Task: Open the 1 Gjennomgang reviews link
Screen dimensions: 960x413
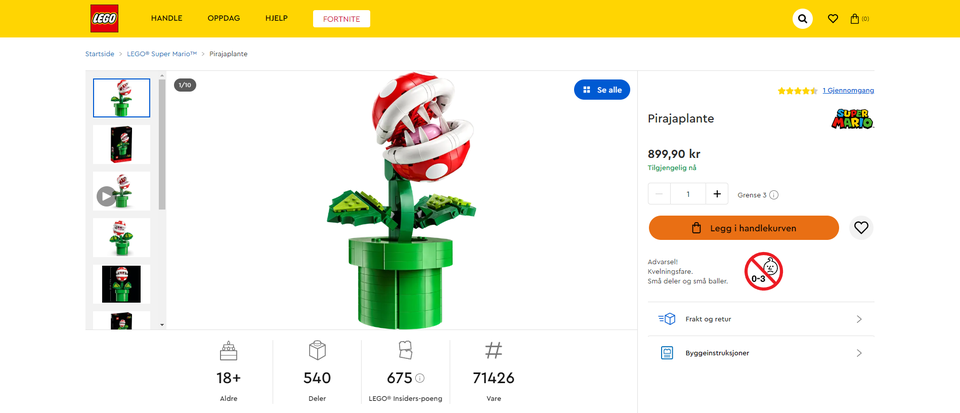Action: [x=848, y=91]
